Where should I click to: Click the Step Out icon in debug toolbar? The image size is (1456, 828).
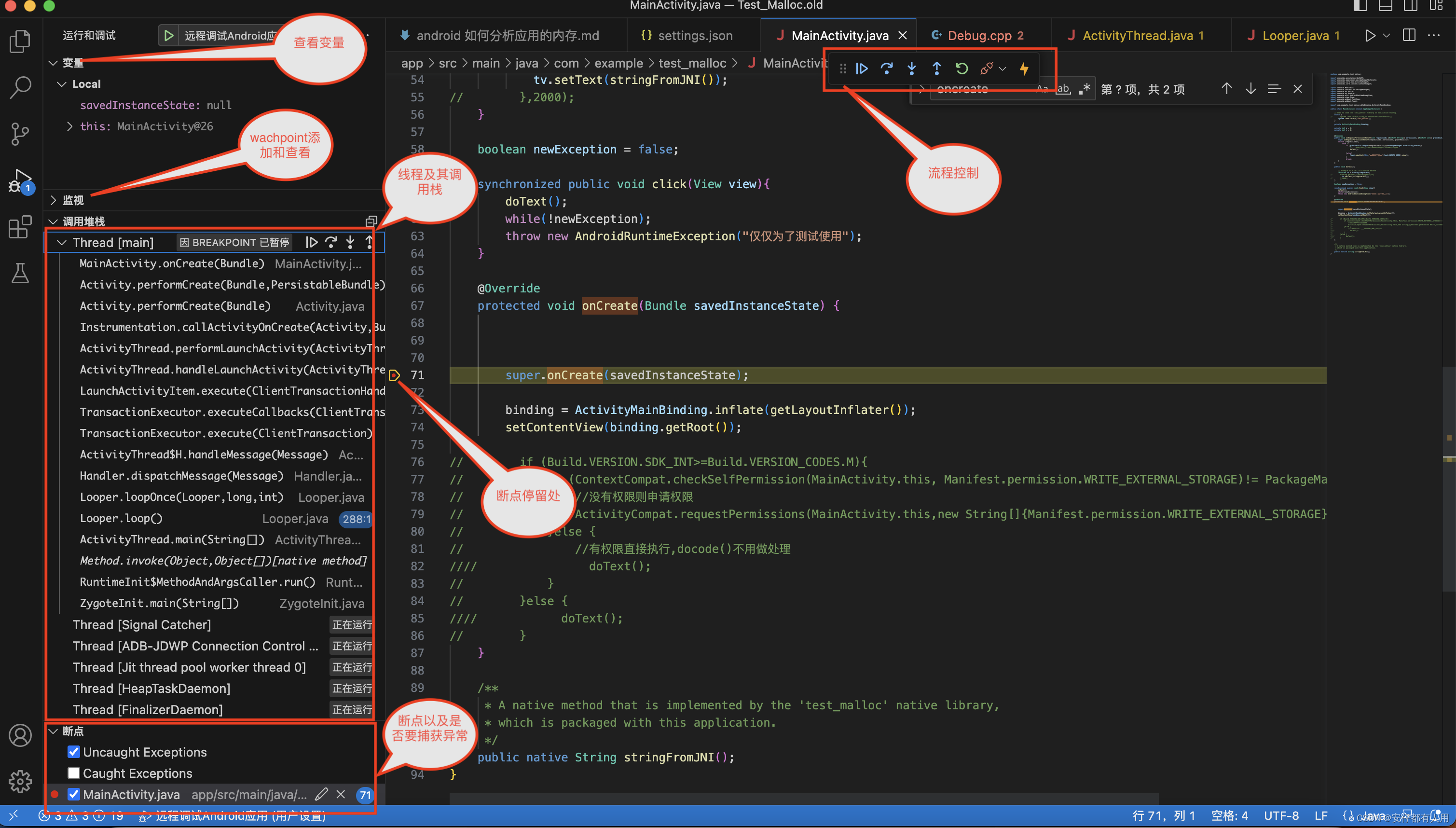coord(937,67)
